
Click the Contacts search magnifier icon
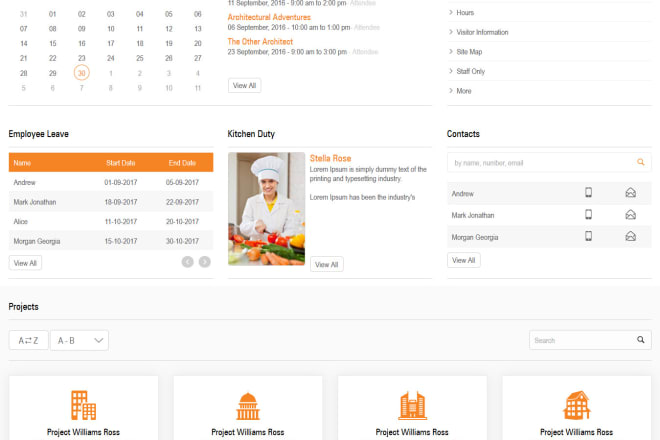click(x=640, y=162)
